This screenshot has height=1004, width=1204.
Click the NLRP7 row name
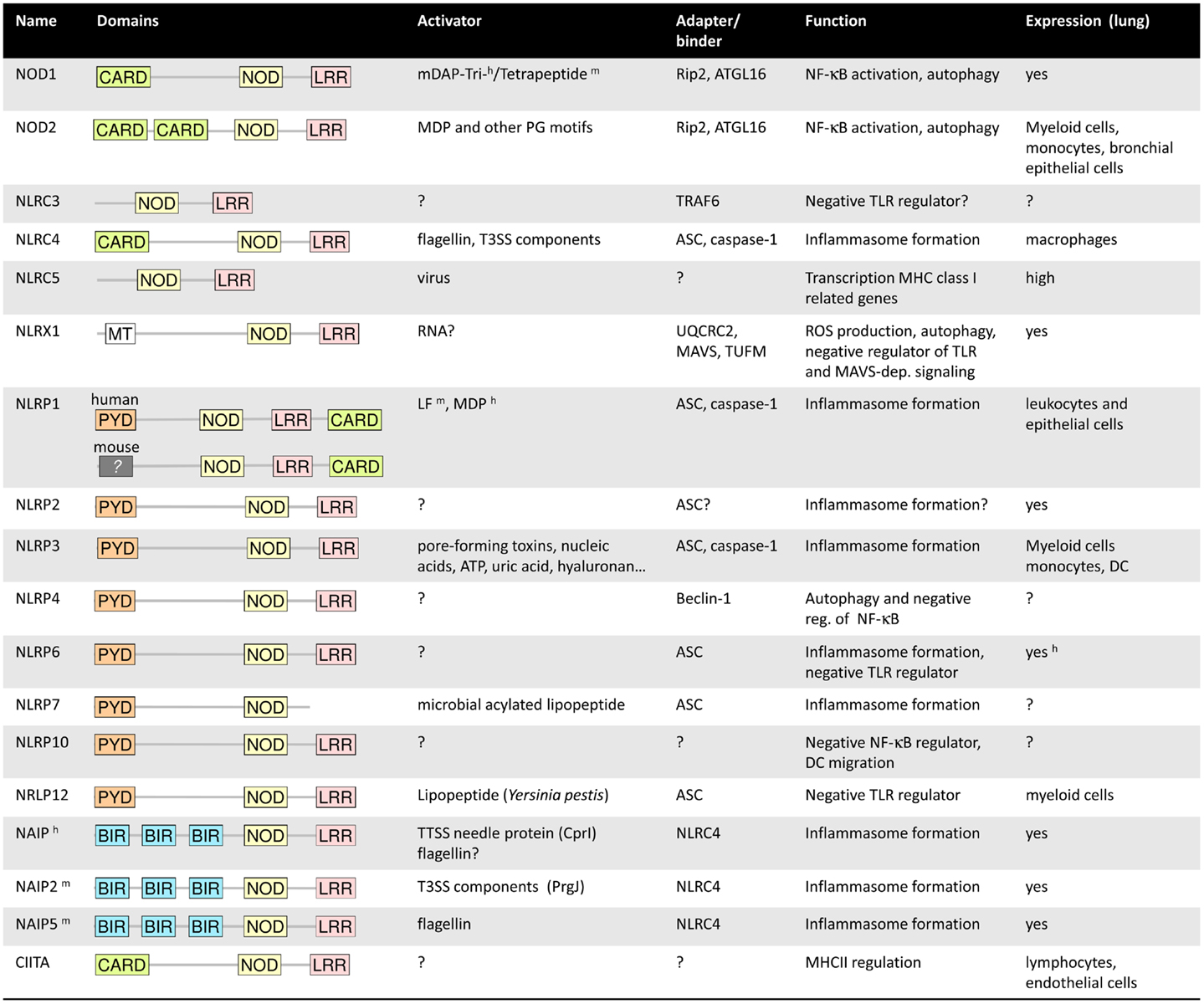pyautogui.click(x=38, y=704)
